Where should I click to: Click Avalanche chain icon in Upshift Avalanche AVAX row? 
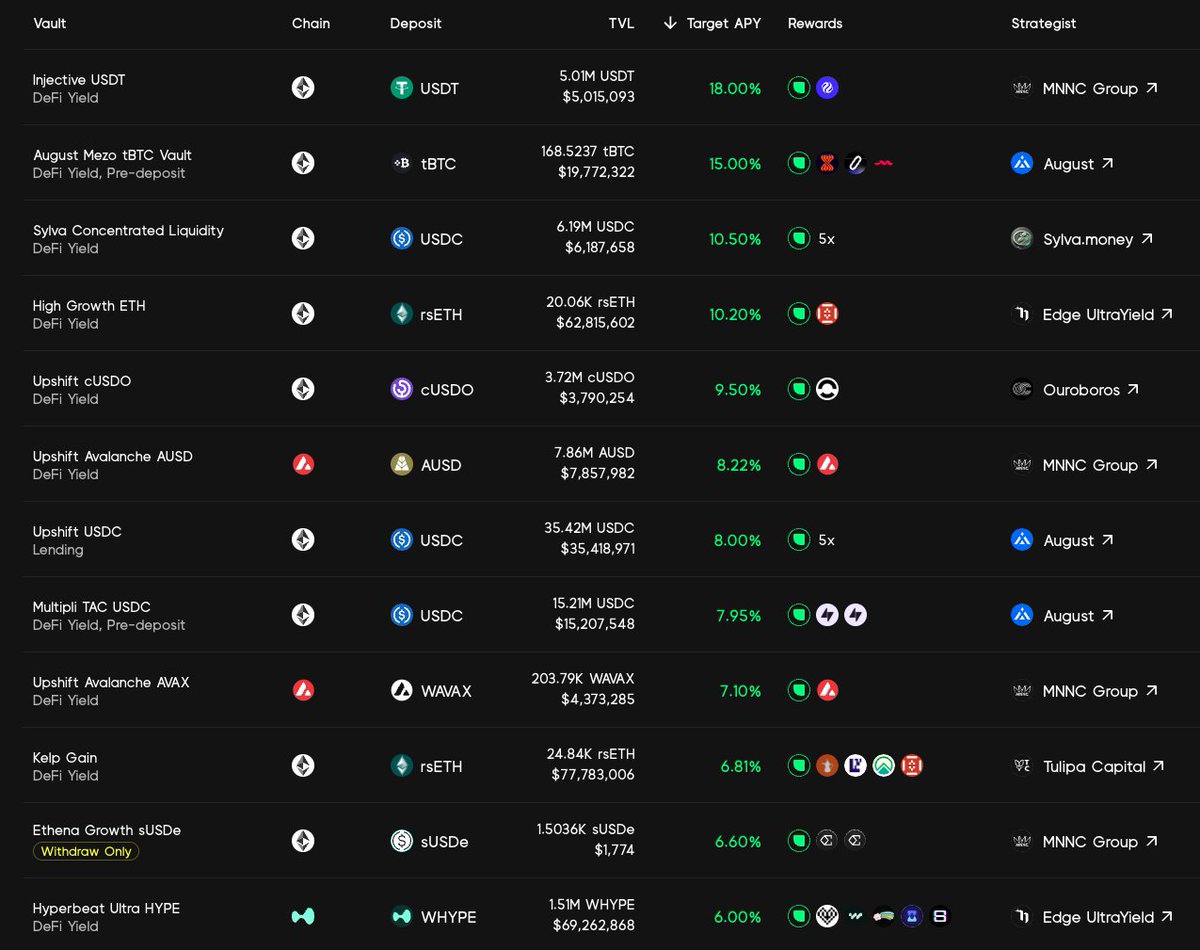[x=303, y=691]
